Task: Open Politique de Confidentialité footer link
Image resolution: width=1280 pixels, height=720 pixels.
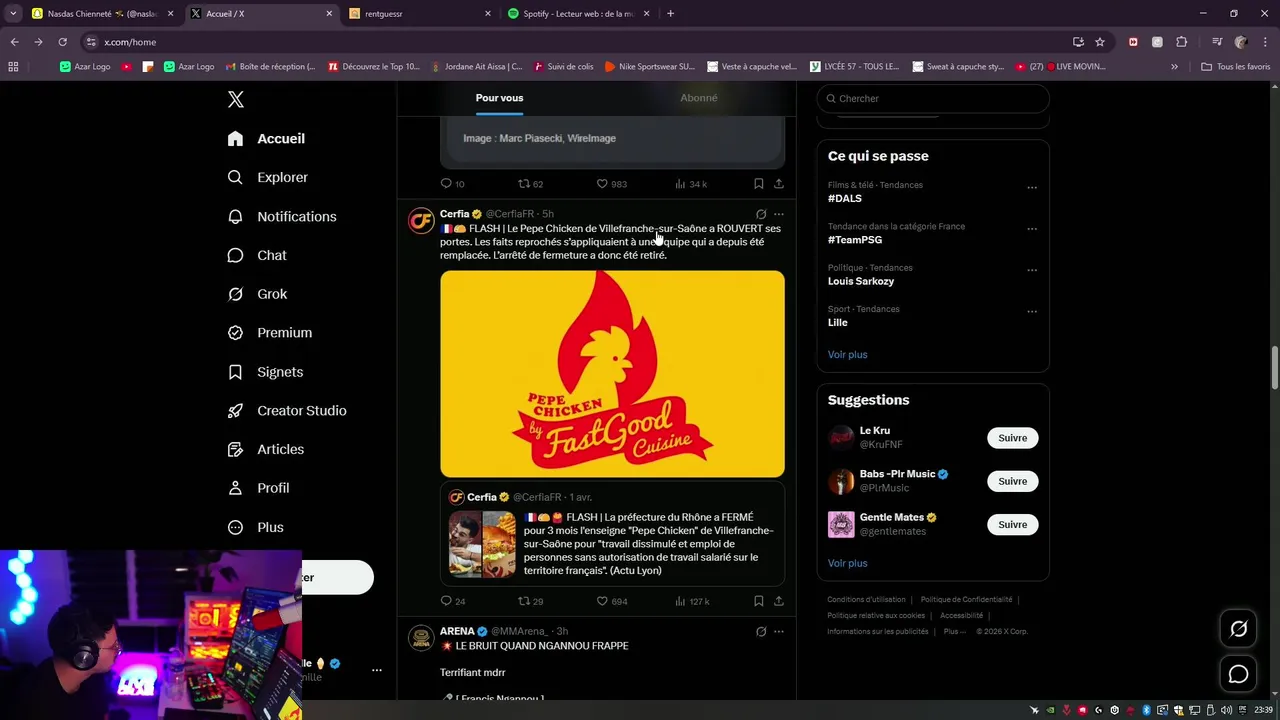Action: click(966, 600)
